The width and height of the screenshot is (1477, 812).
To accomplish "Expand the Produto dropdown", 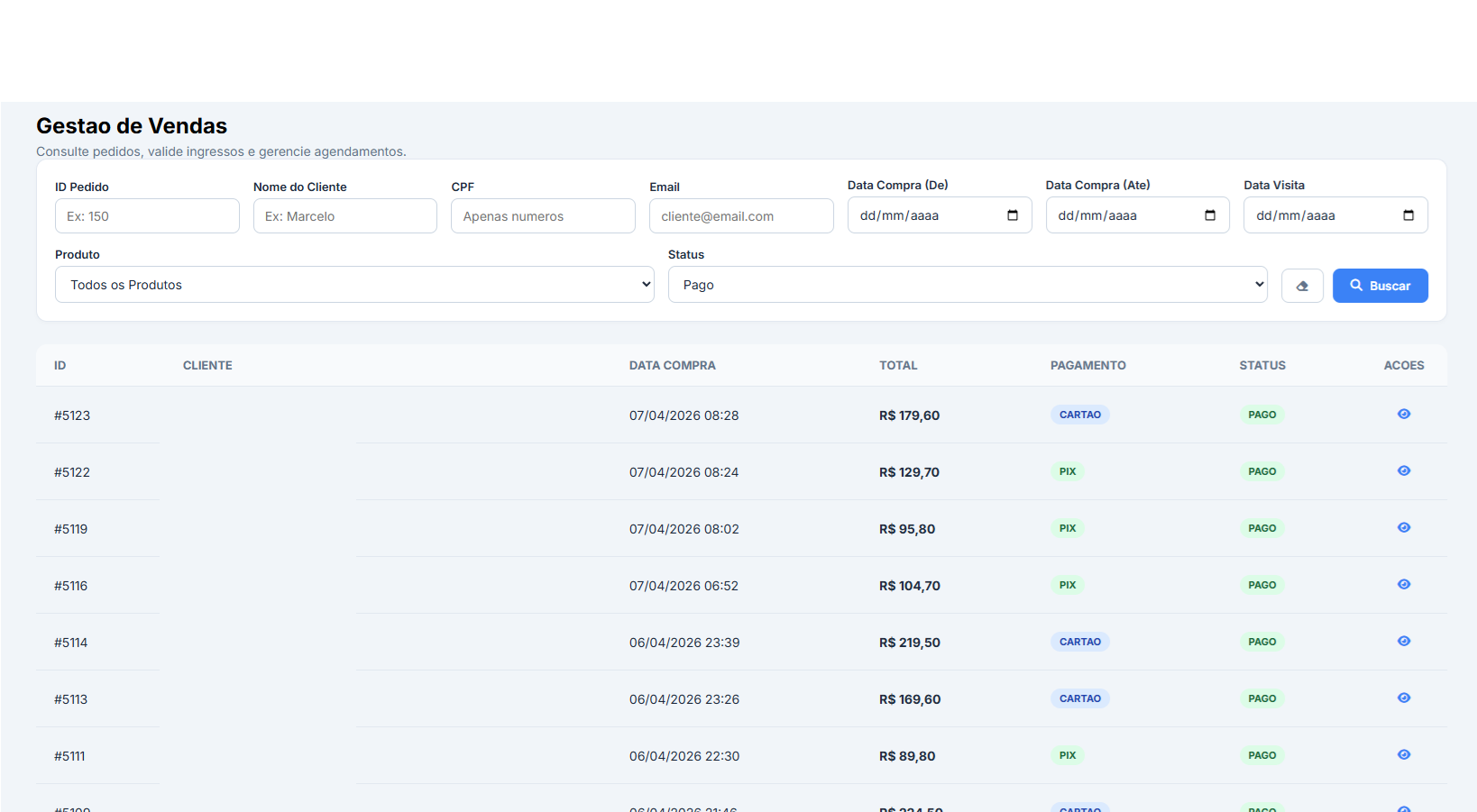I will point(354,285).
